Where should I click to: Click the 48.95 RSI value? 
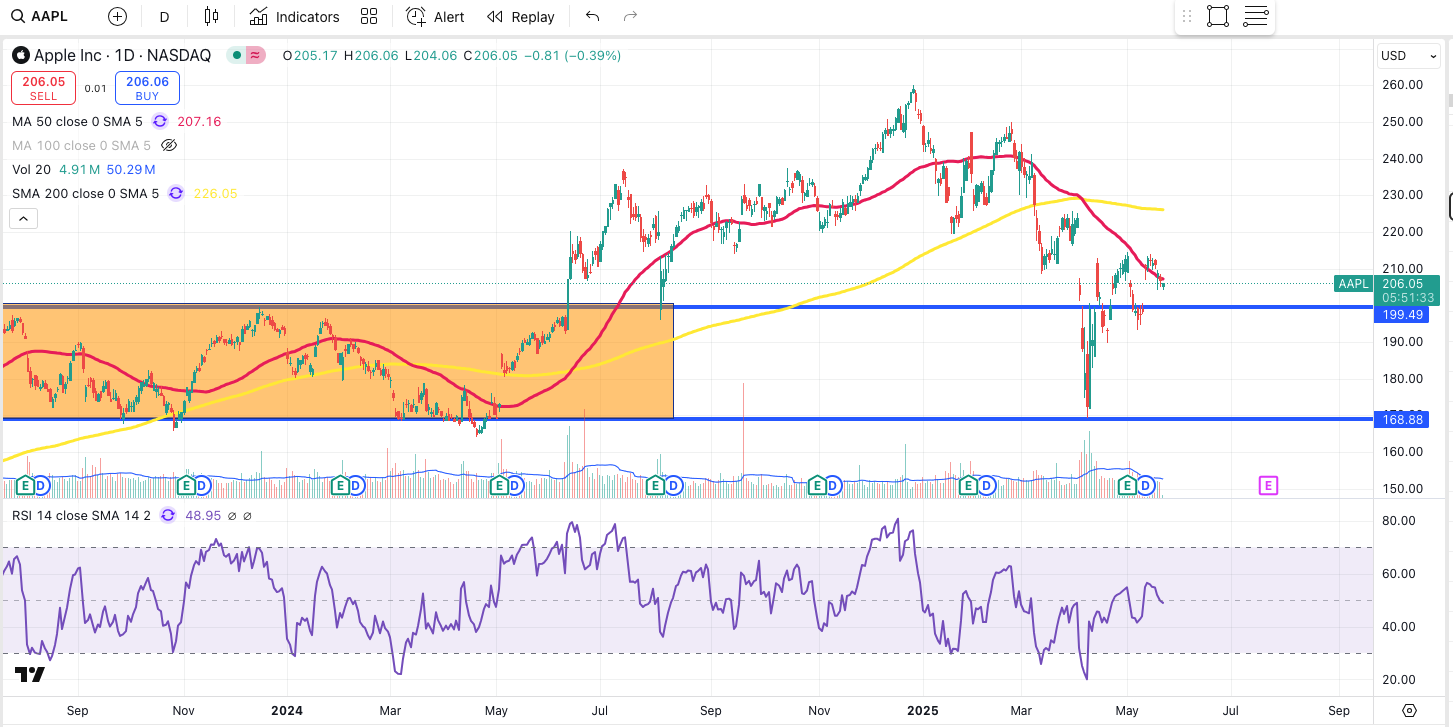[202, 515]
